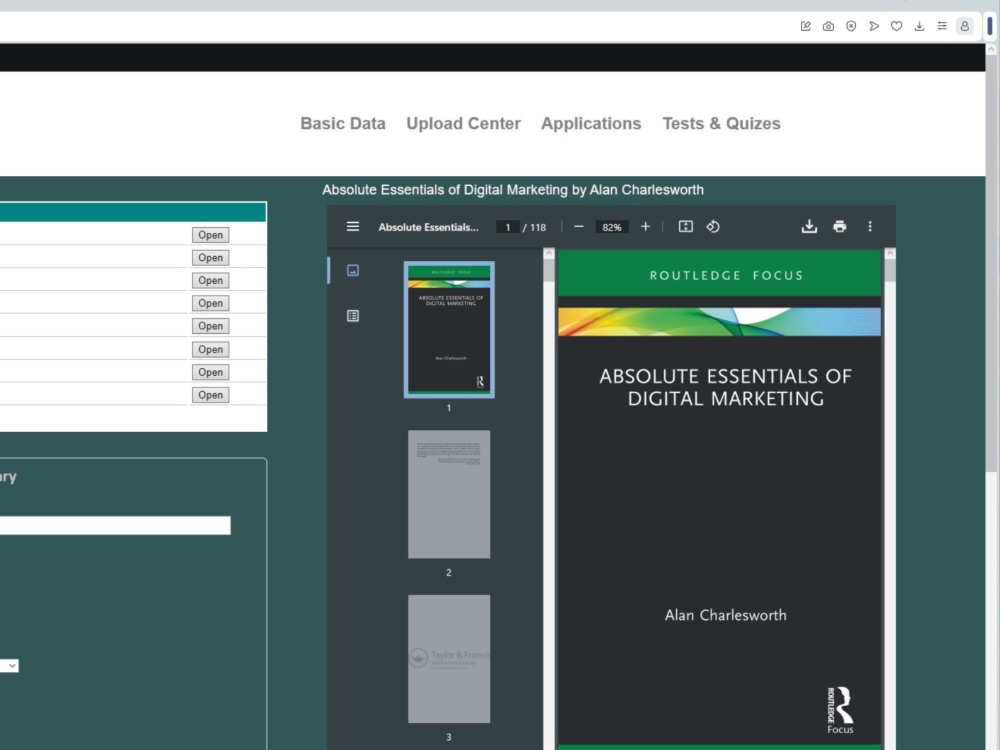Open the browser profile account icon

tap(965, 26)
